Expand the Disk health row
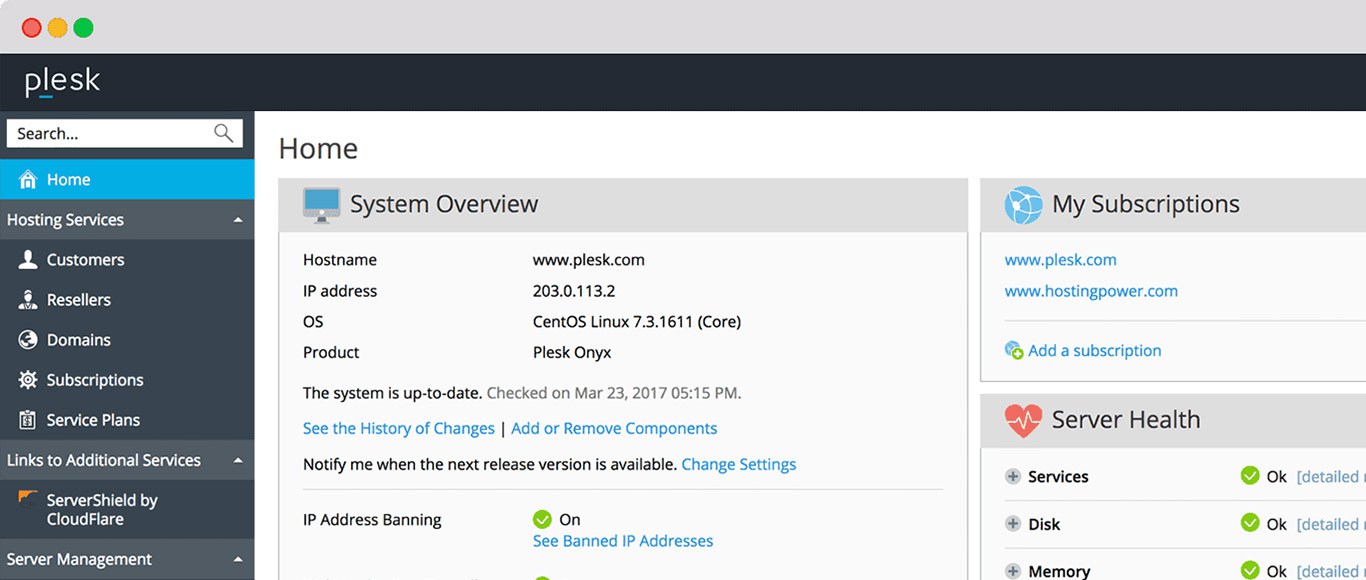Viewport: 1366px width, 580px height. pos(1013,524)
